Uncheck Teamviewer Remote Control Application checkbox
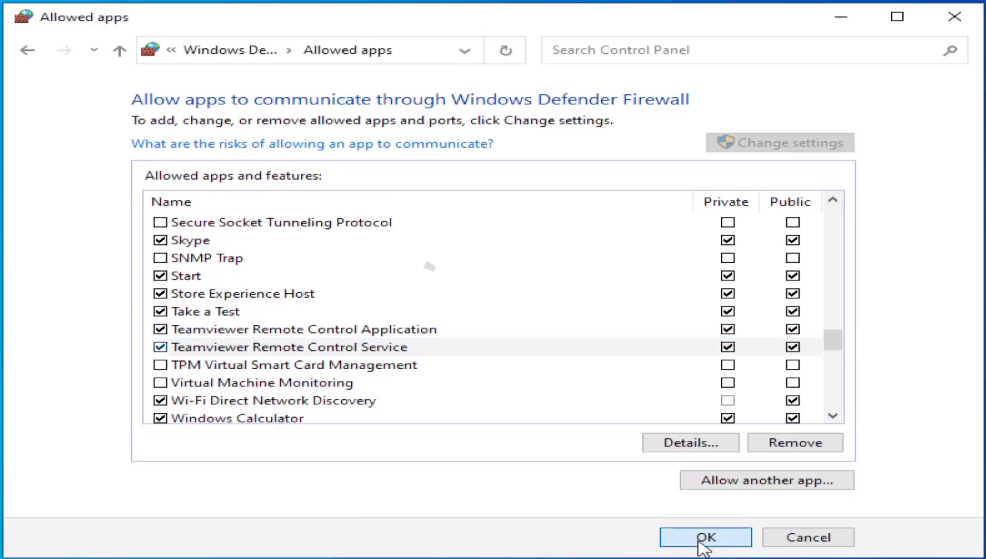The image size is (986, 559). click(x=160, y=329)
